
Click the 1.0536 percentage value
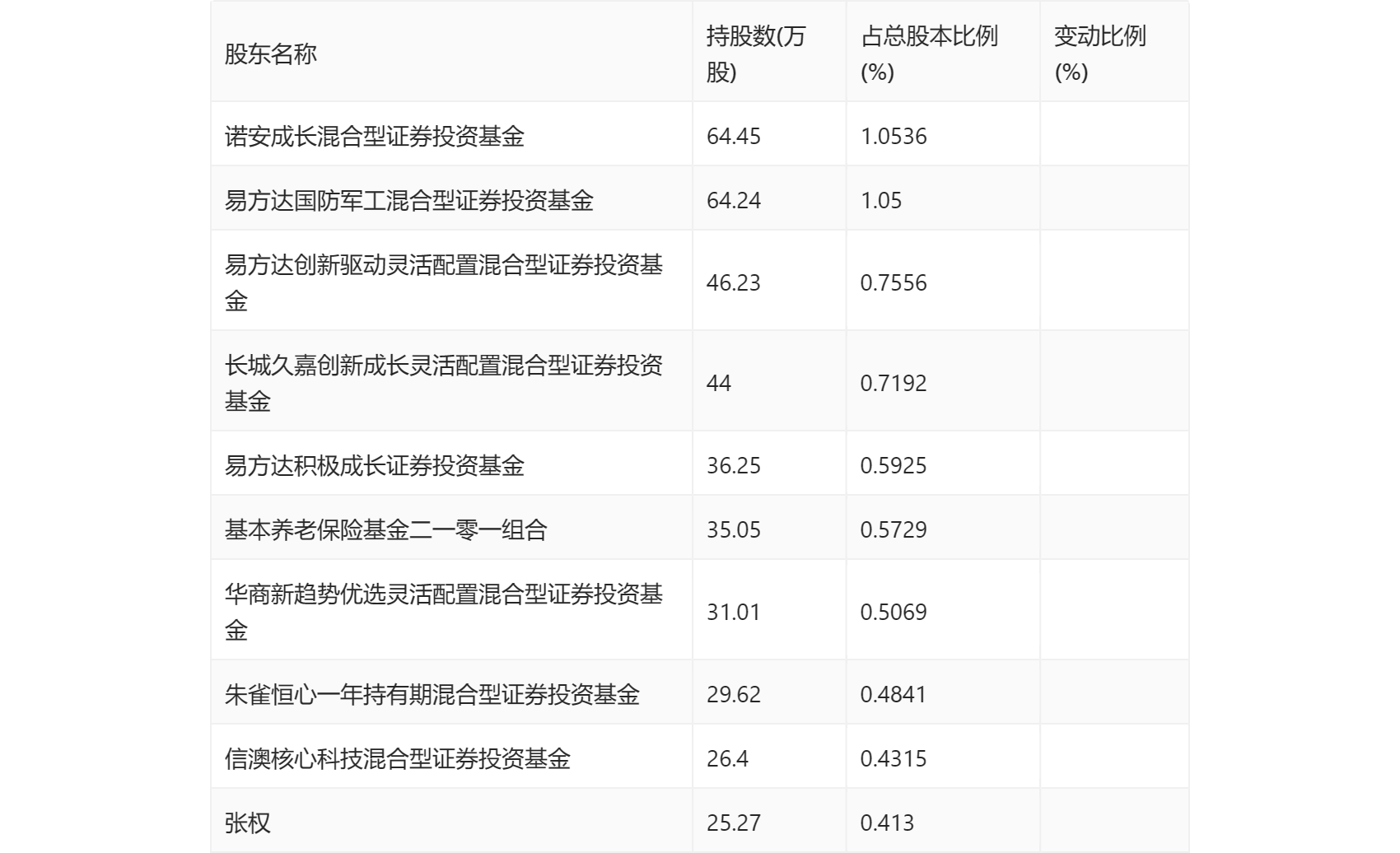click(x=894, y=136)
